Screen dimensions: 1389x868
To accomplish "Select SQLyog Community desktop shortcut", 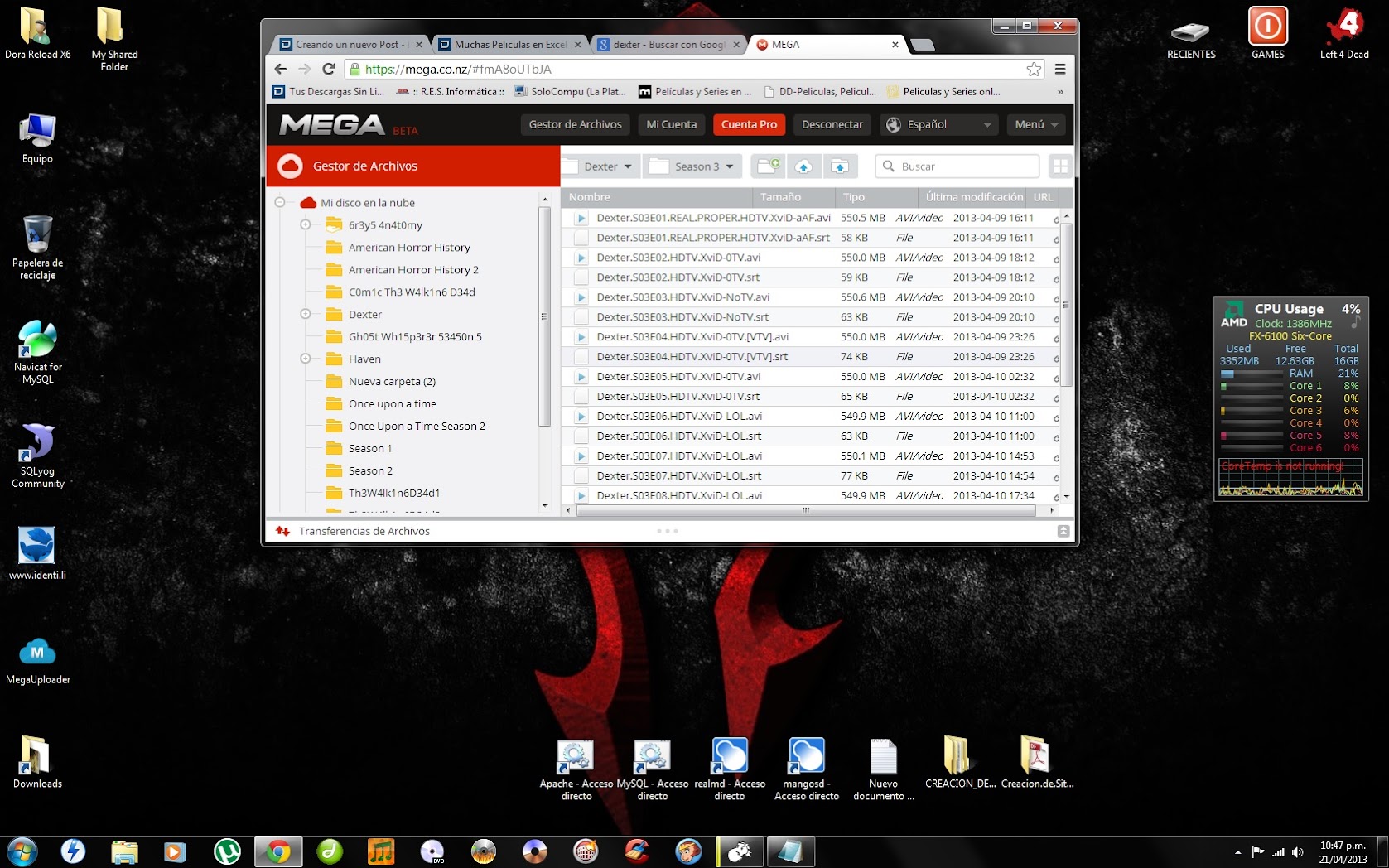I will coord(37,456).
